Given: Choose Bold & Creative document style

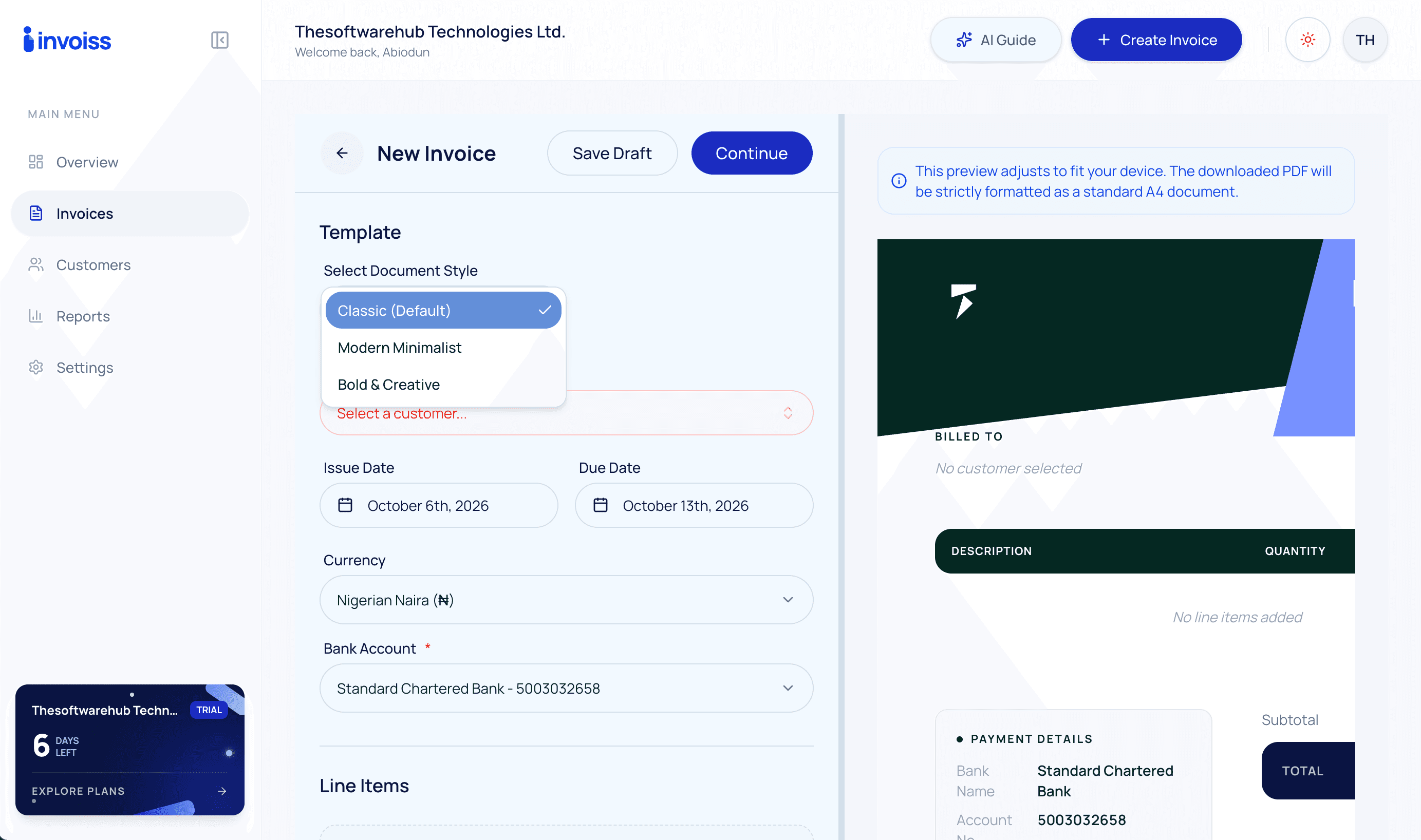Looking at the screenshot, I should 443,385.
